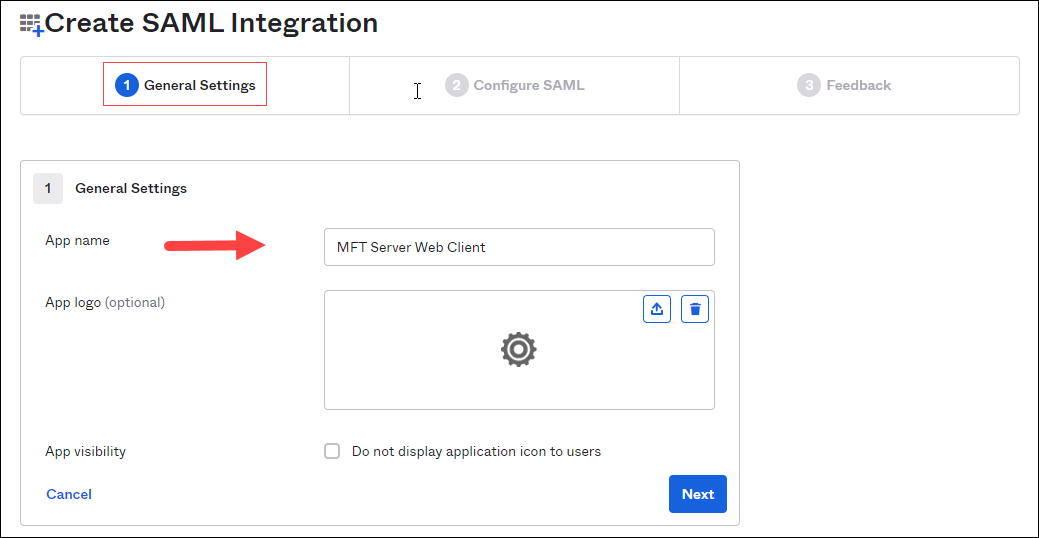Click the app grid icon beside the page title
This screenshot has height=538, width=1039.
click(31, 24)
